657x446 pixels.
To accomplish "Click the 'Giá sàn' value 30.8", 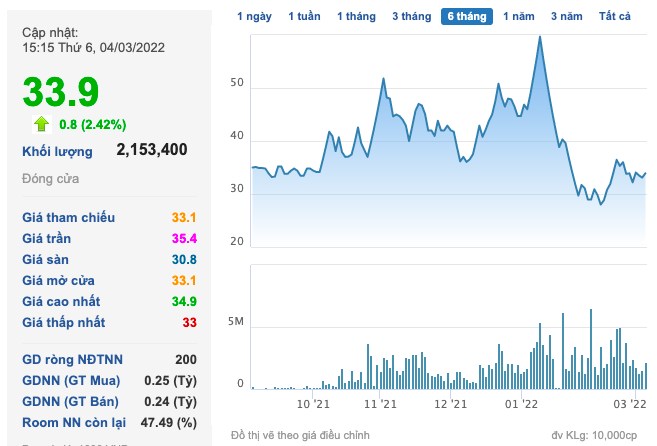I will coord(184,259).
